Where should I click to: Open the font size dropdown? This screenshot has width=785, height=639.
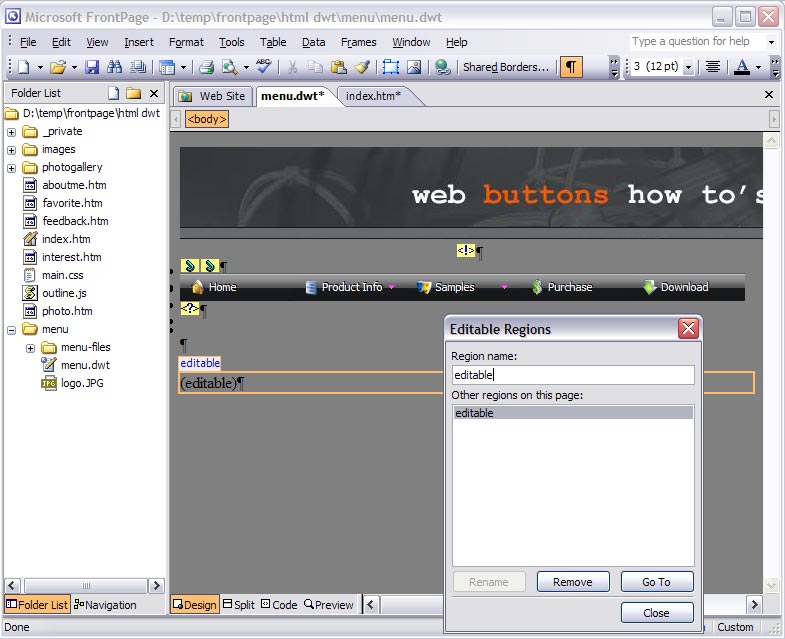(688, 68)
